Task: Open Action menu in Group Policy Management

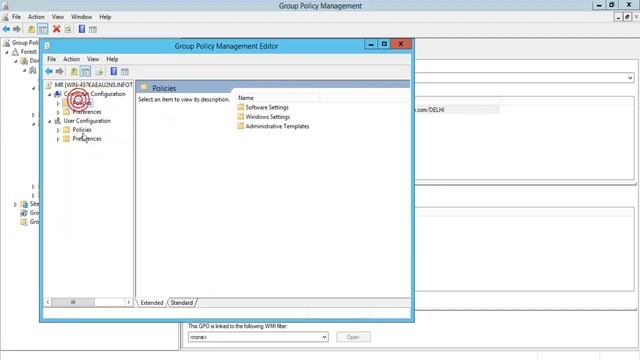Action: point(36,17)
